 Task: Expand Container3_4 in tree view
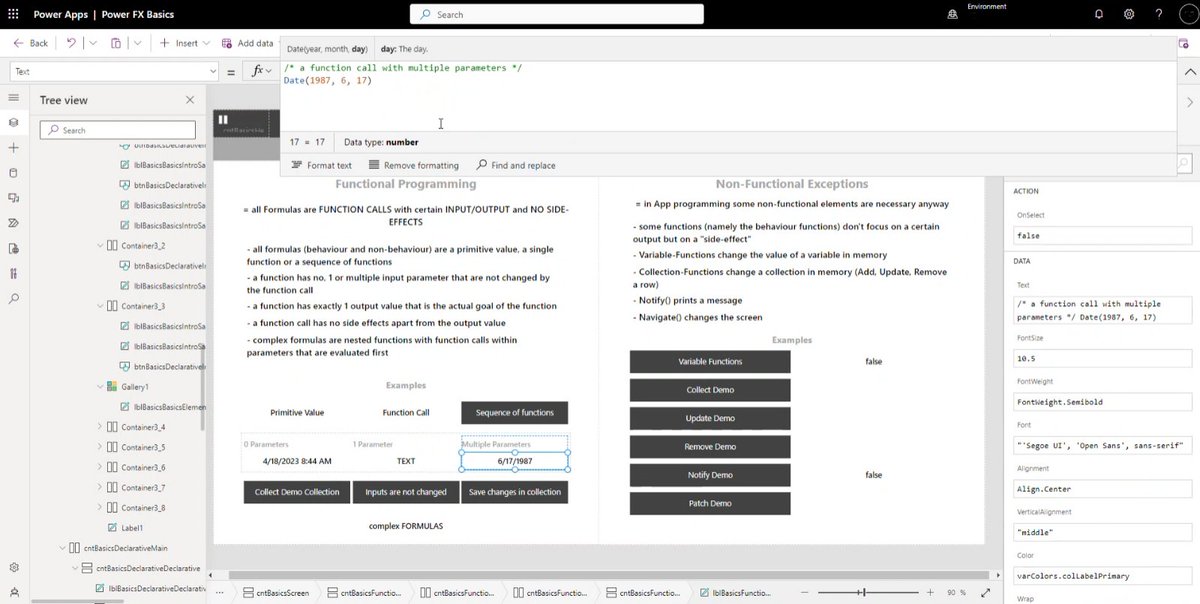[99, 427]
